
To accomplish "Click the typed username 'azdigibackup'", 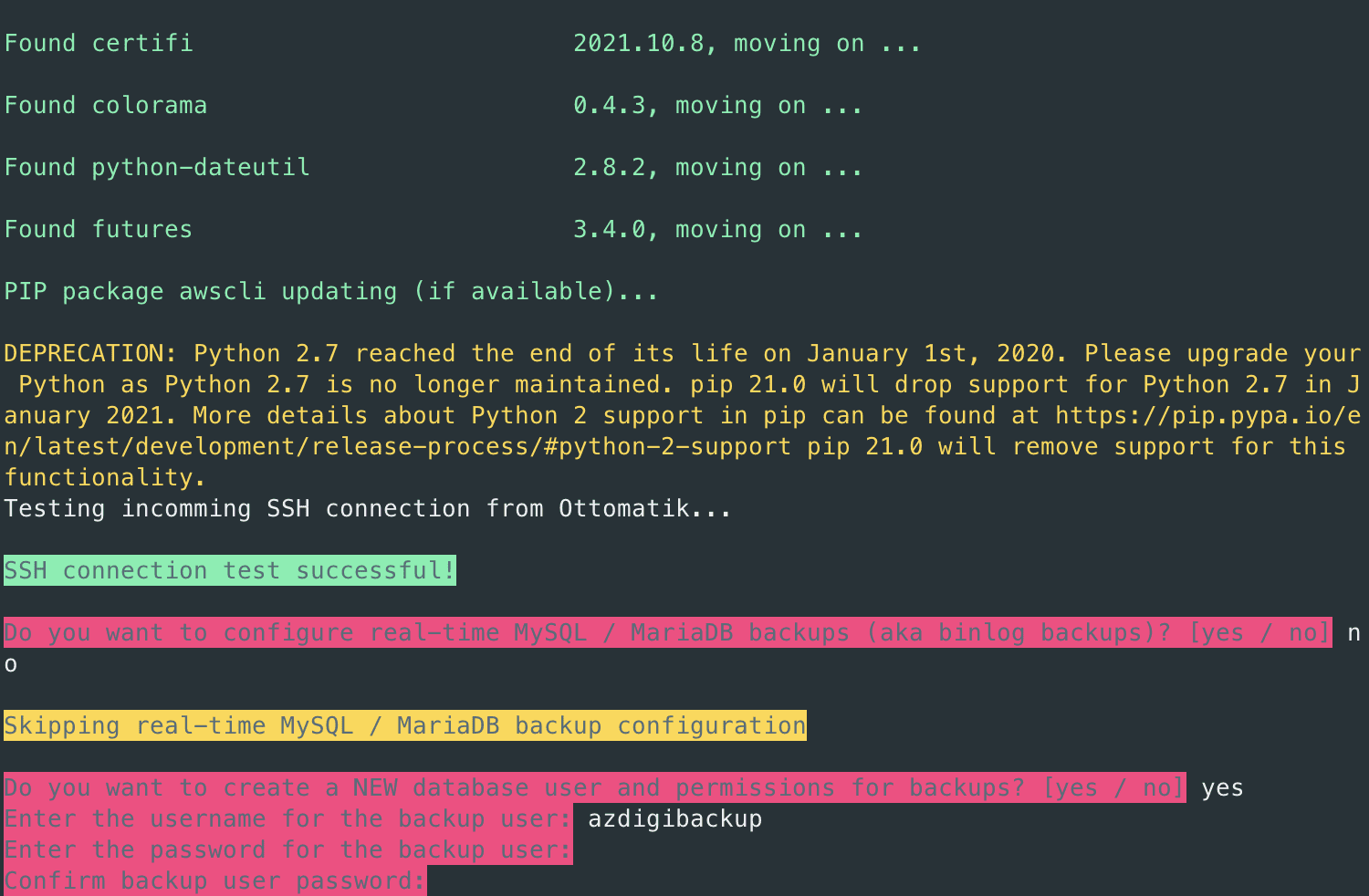I will [674, 819].
